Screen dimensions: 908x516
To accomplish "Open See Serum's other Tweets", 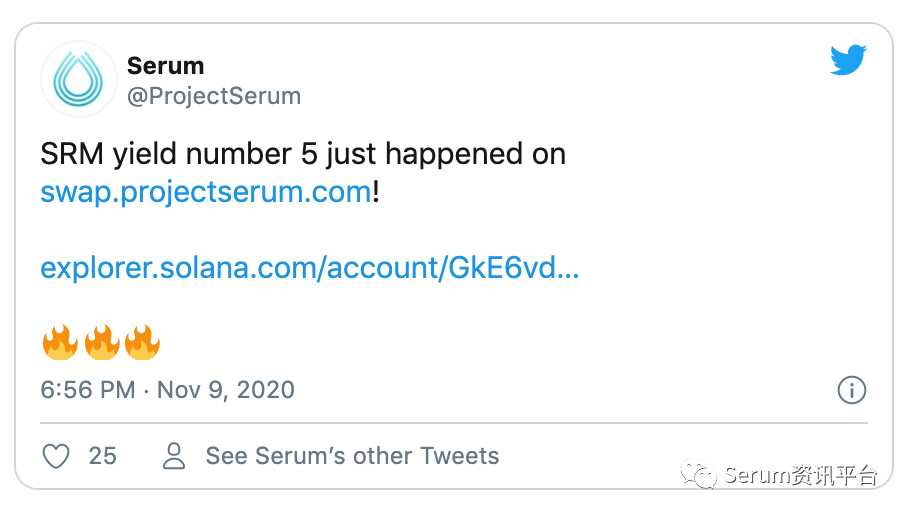I will pyautogui.click(x=352, y=456).
